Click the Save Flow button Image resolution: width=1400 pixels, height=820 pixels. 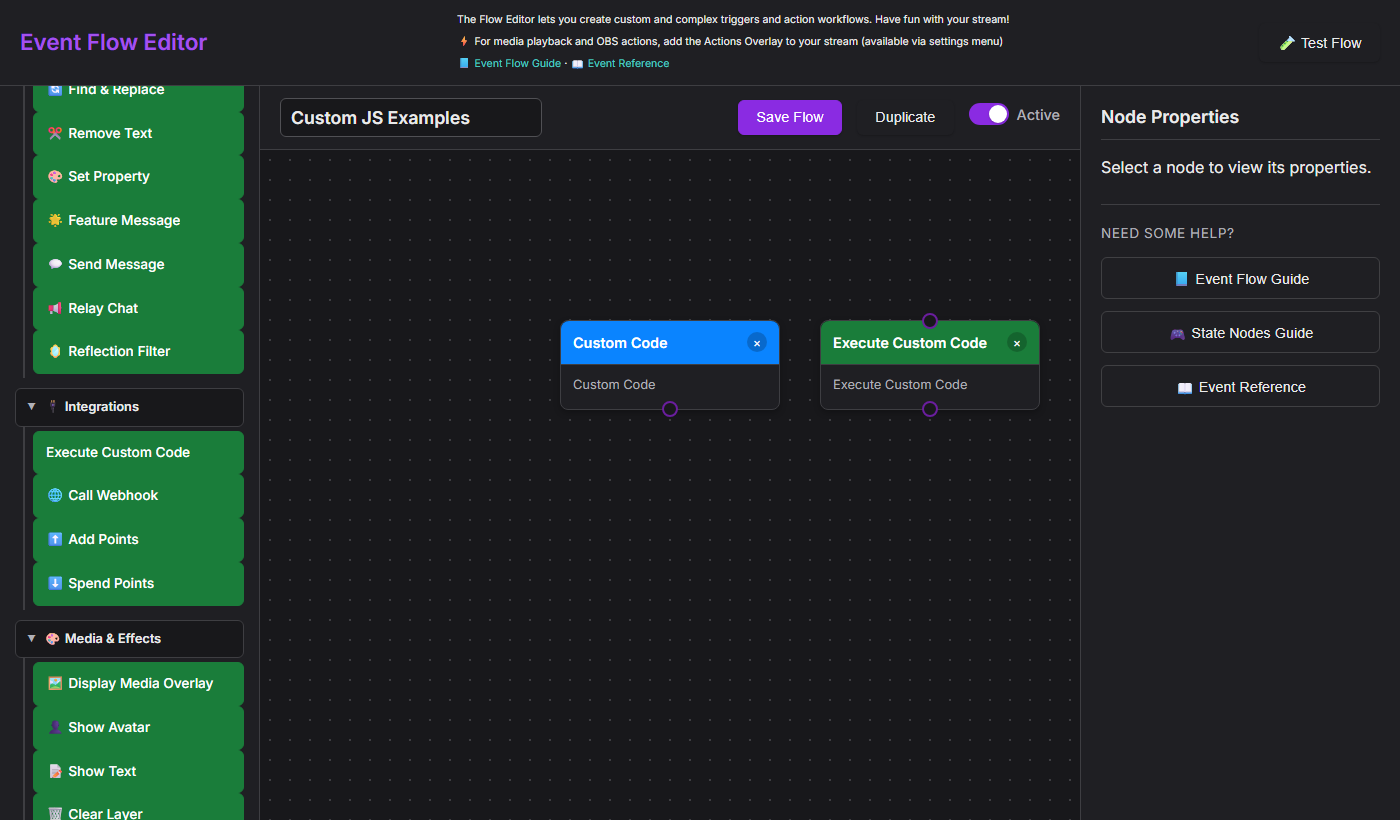[x=789, y=117]
